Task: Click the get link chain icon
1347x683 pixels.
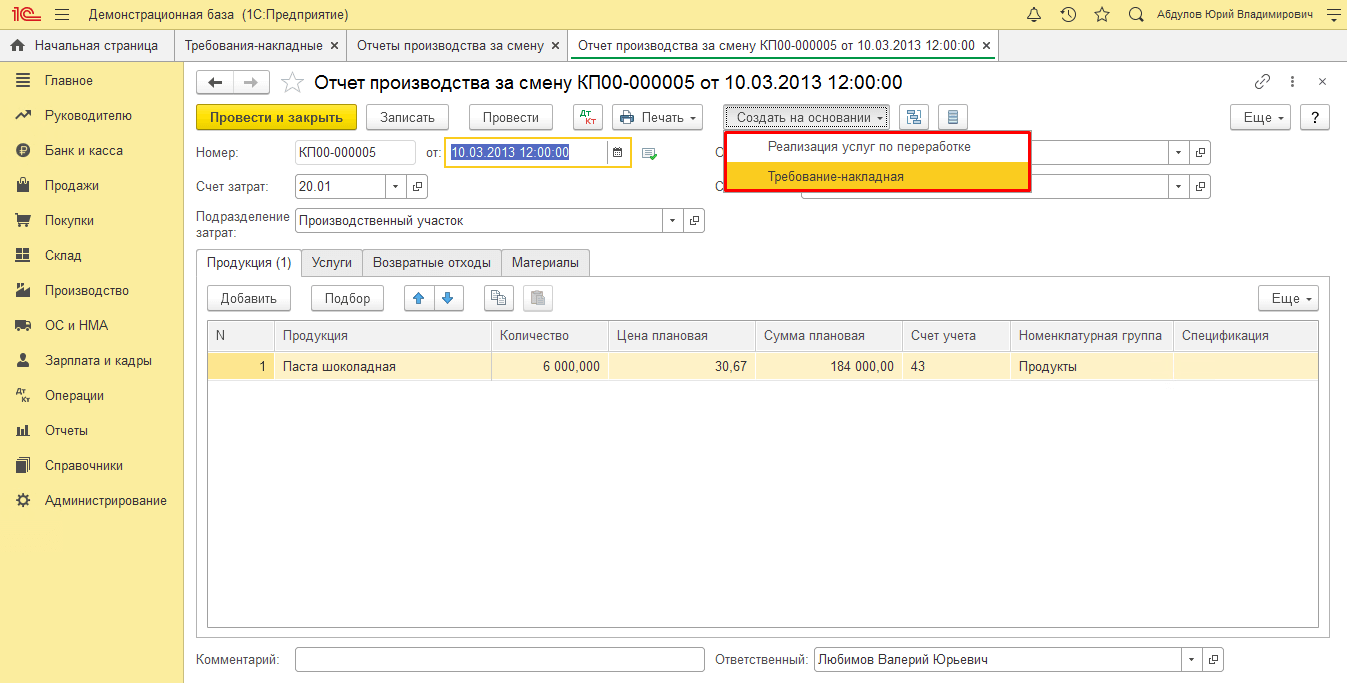Action: [1262, 82]
